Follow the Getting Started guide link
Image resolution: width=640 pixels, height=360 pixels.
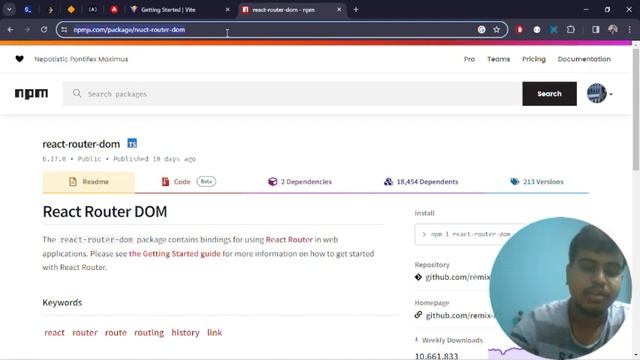click(174, 253)
